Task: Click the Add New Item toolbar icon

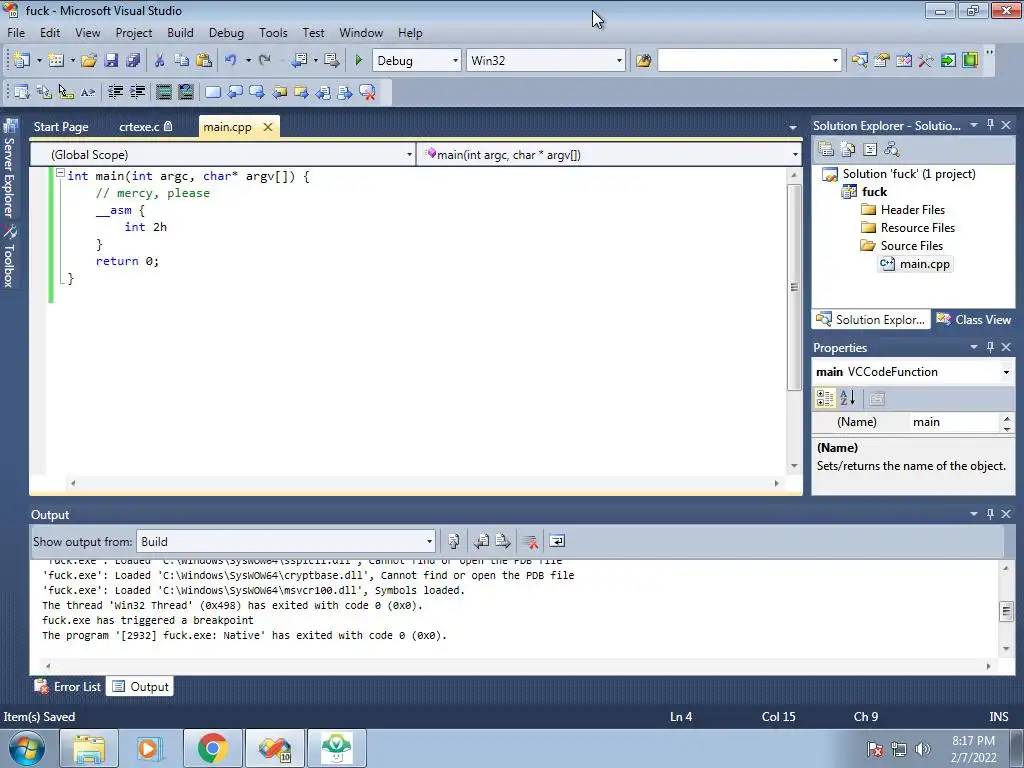Action: click(56, 61)
